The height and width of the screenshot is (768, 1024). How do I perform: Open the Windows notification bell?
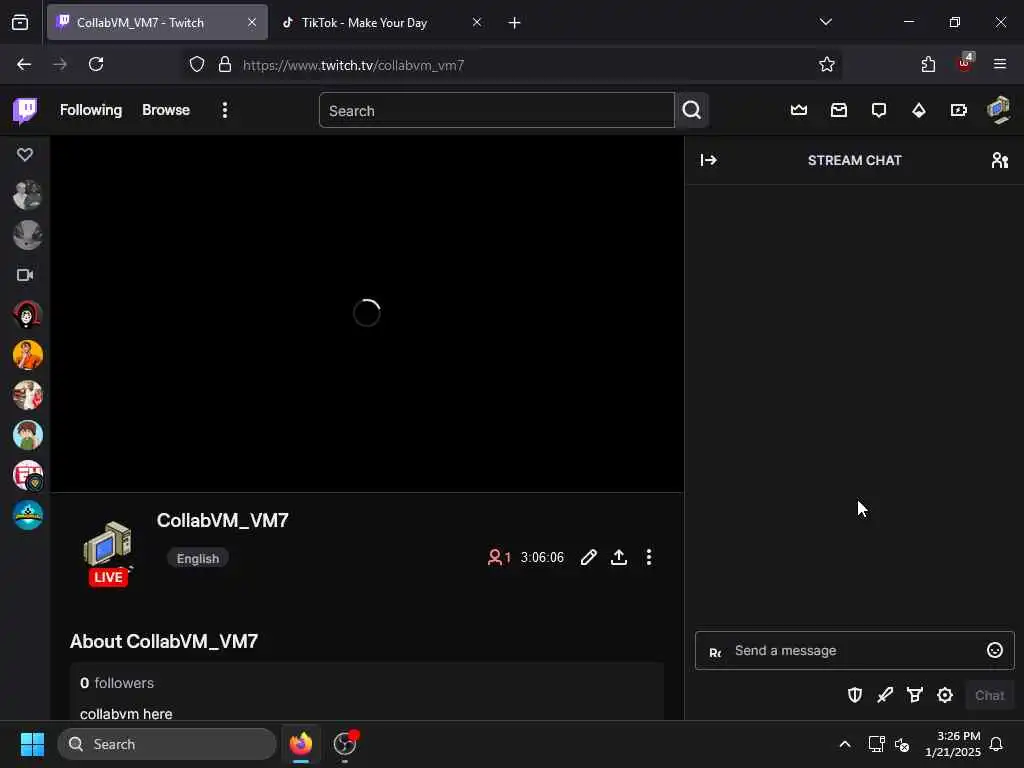(x=996, y=744)
